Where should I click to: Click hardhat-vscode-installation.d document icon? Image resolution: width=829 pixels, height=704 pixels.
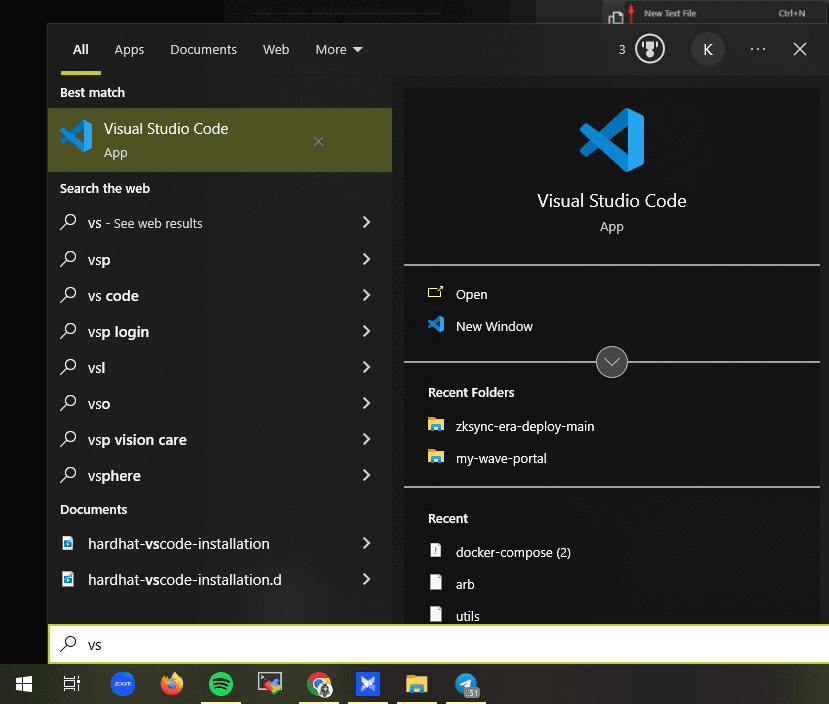pyautogui.click(x=68, y=579)
